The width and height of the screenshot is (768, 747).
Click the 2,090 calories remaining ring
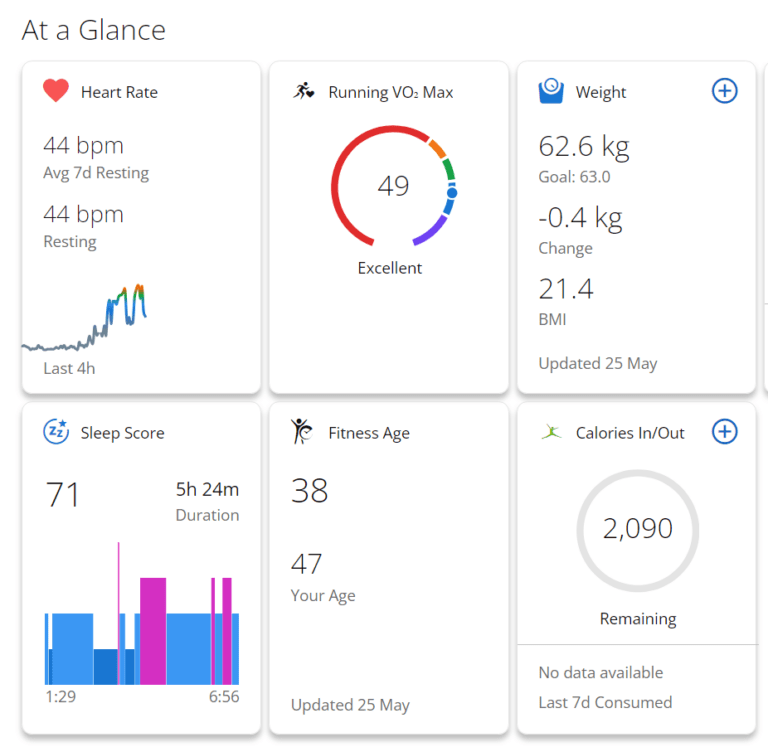pos(637,529)
